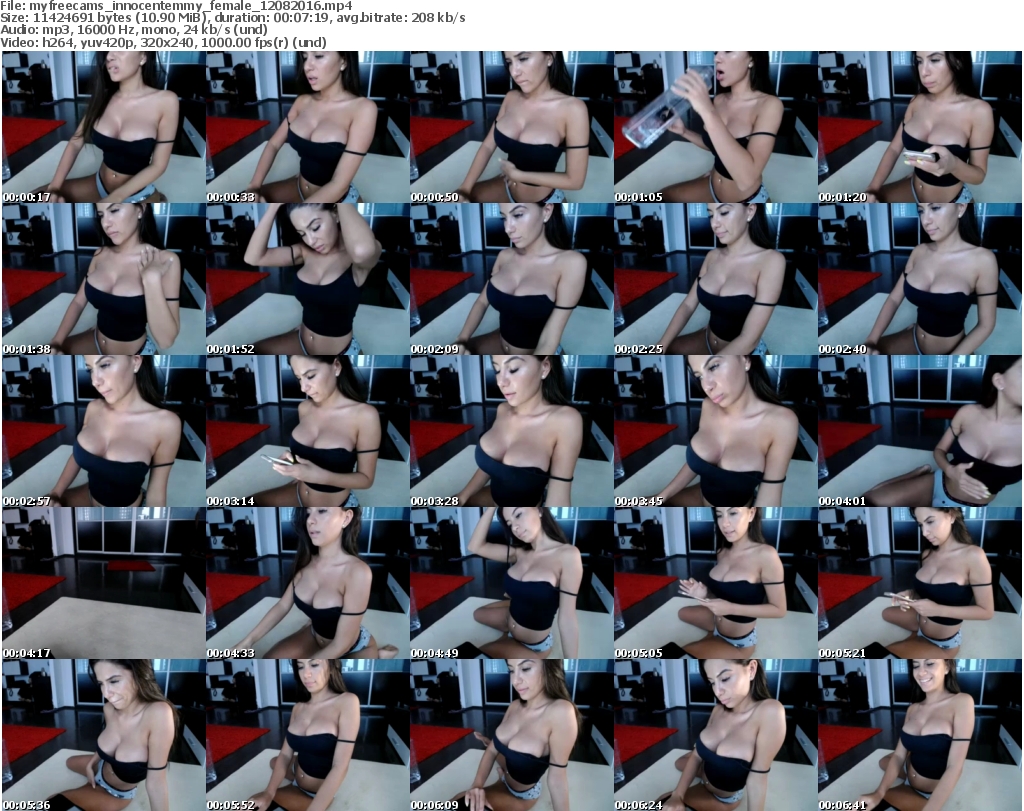The height and width of the screenshot is (811, 1024).
Task: Click the 'Size: 11424691 bytes' info line
Action: 232,18
